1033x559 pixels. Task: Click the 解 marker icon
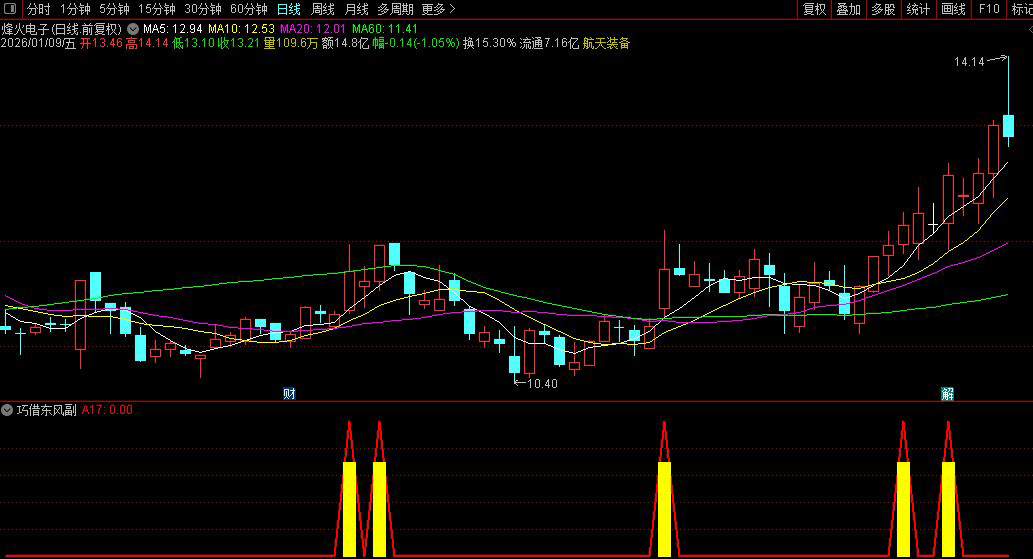click(x=947, y=394)
